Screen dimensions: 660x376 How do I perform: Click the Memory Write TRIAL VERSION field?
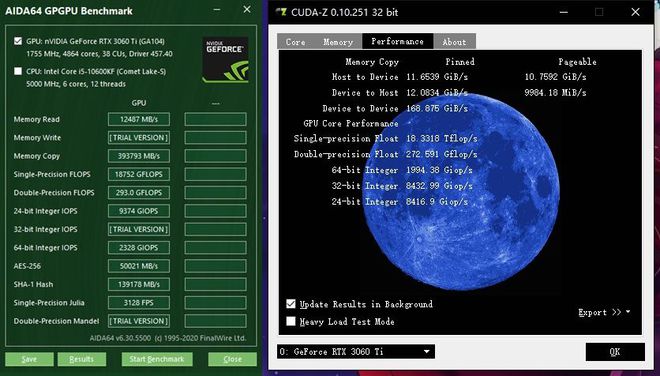click(139, 138)
